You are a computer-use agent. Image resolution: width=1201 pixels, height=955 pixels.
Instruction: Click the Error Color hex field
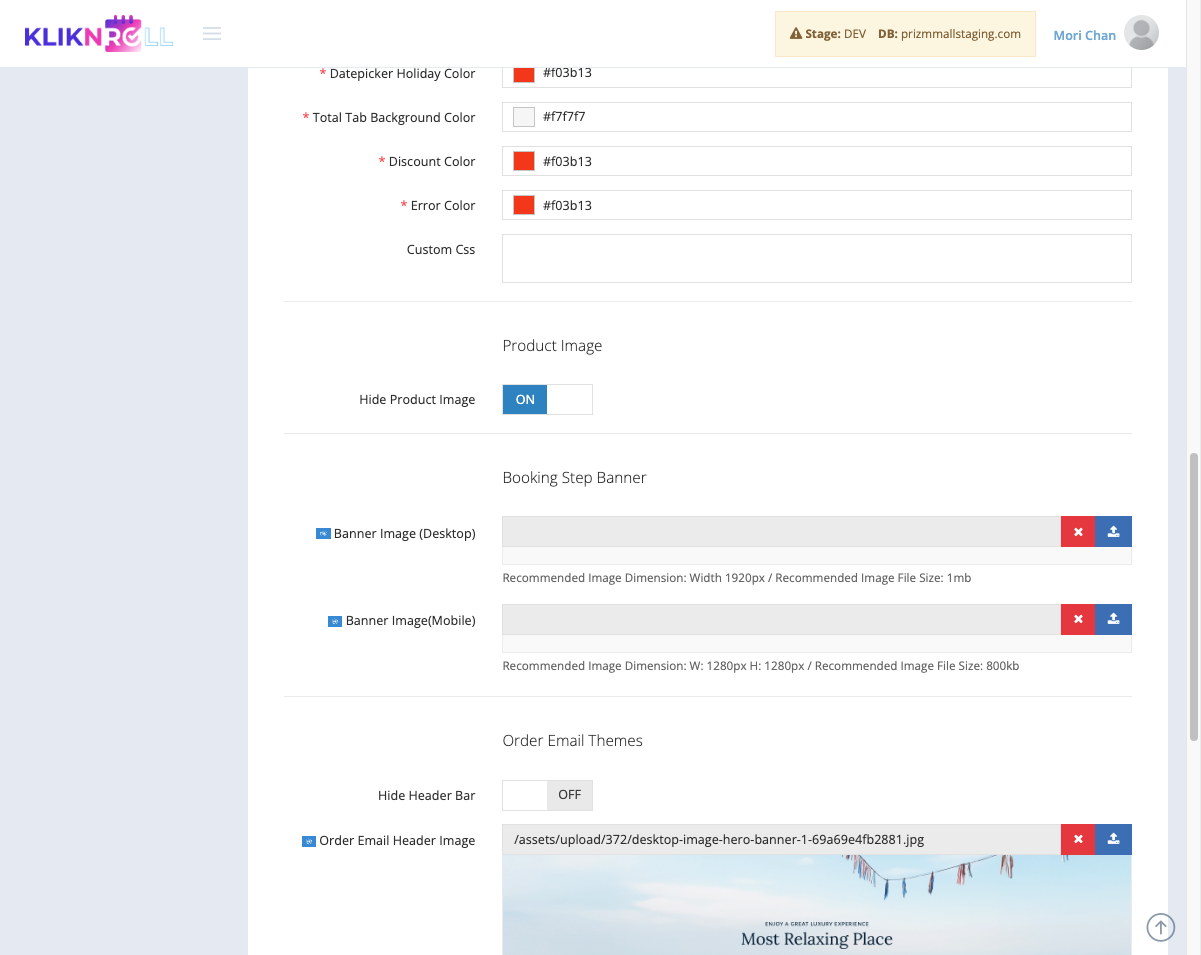[816, 205]
